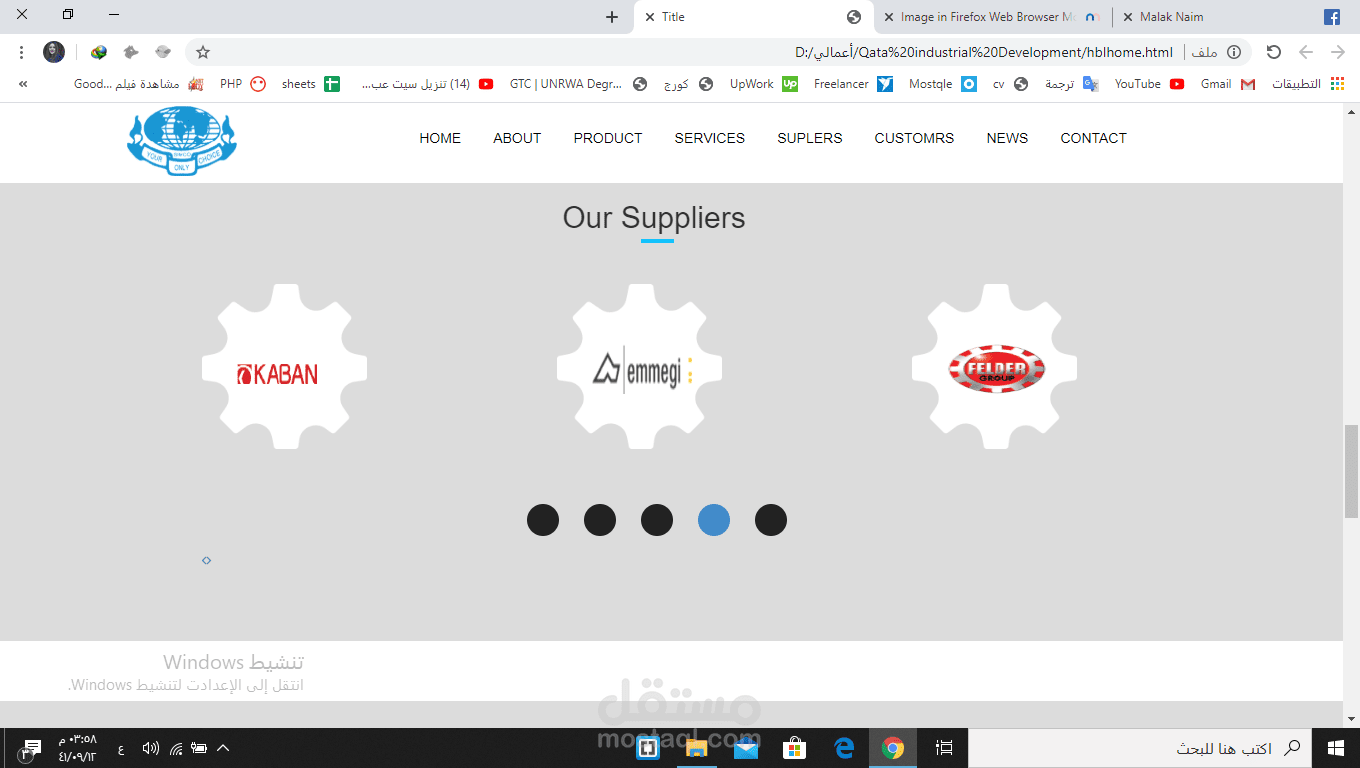Switch to the Image in Firefox Web Browser tab
The image size is (1360, 768).
coord(993,17)
